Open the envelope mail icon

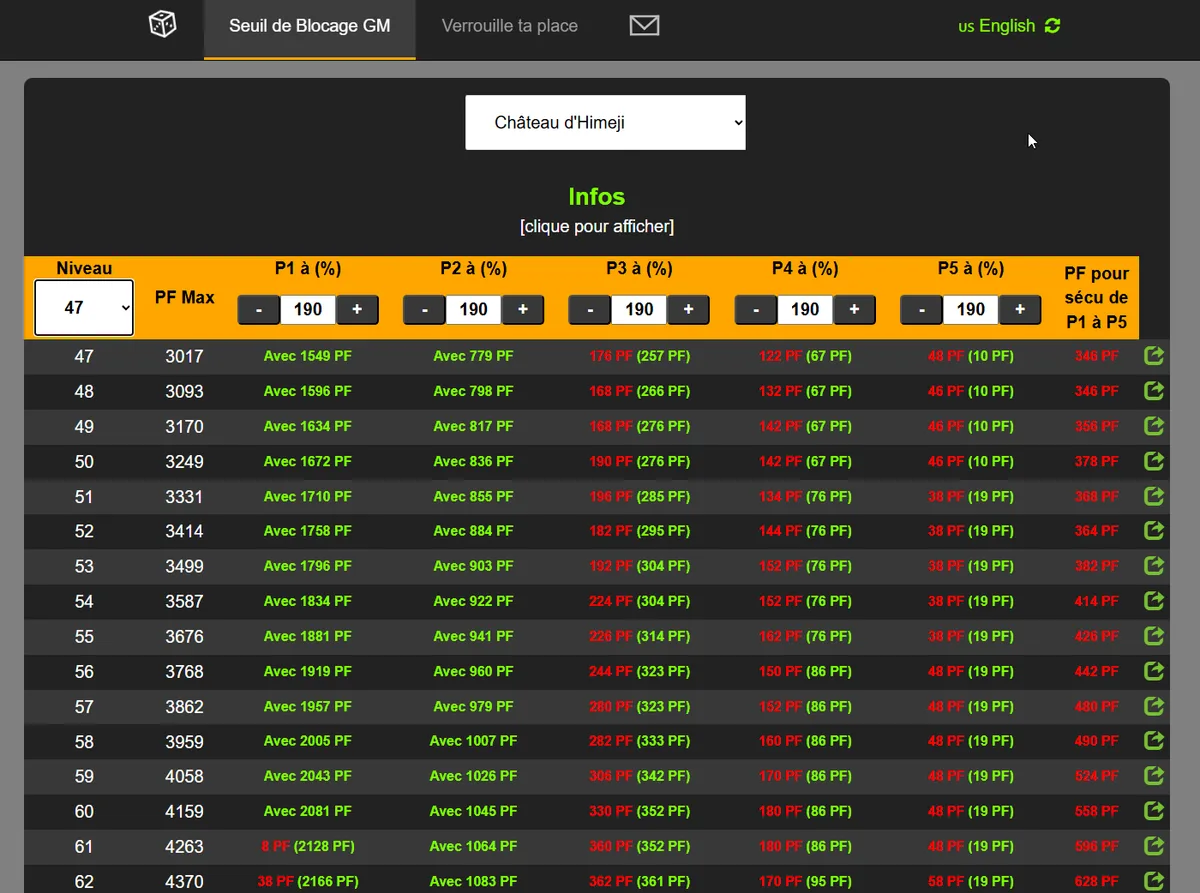pyautogui.click(x=644, y=26)
